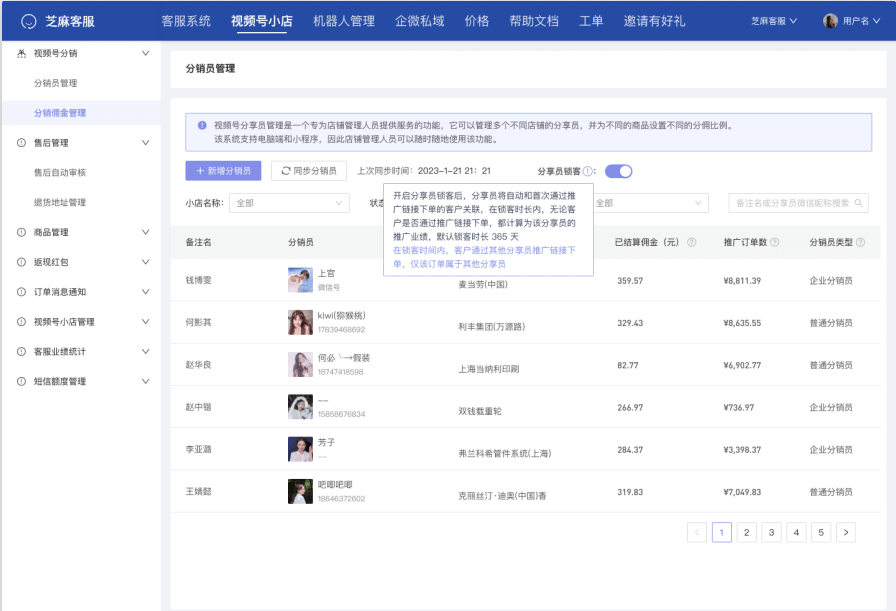896x611 pixels.
Task: Click the 同步分销员 button
Action: pyautogui.click(x=309, y=171)
